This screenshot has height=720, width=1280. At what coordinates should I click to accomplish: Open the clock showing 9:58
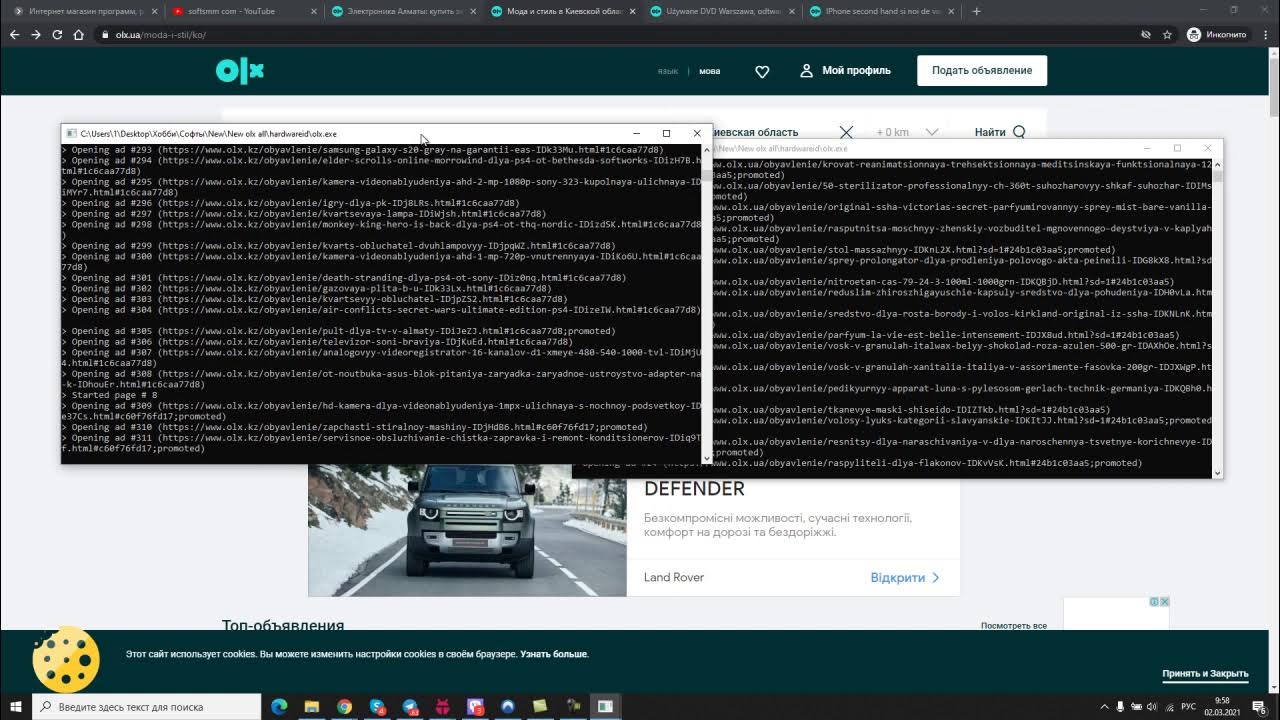click(x=1222, y=706)
